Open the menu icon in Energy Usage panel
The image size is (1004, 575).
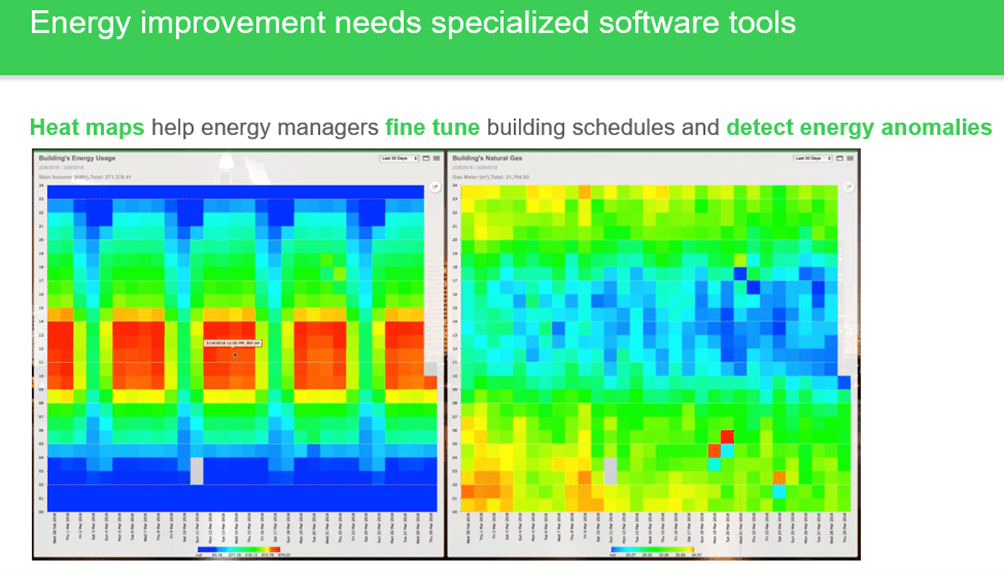[x=436, y=158]
